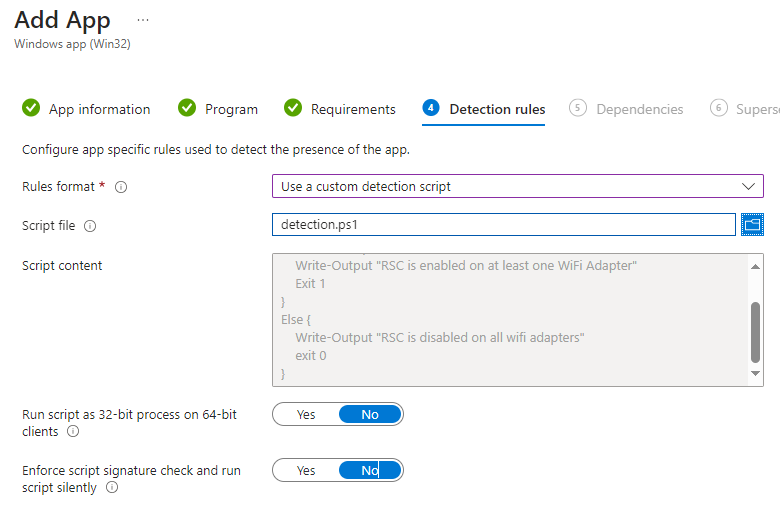The height and width of the screenshot is (507, 780).
Task: Open the Detection rules tab
Action: coord(497,109)
